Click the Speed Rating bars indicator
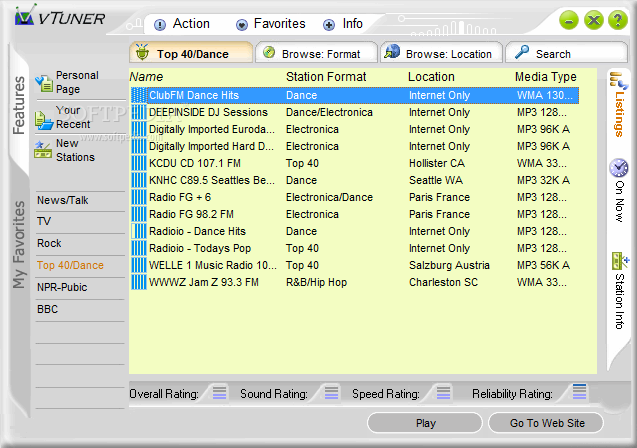This screenshot has height=448, width=637. pos(443,393)
